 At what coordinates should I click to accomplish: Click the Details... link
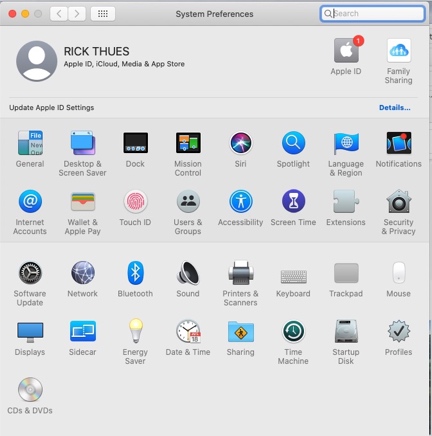point(395,108)
